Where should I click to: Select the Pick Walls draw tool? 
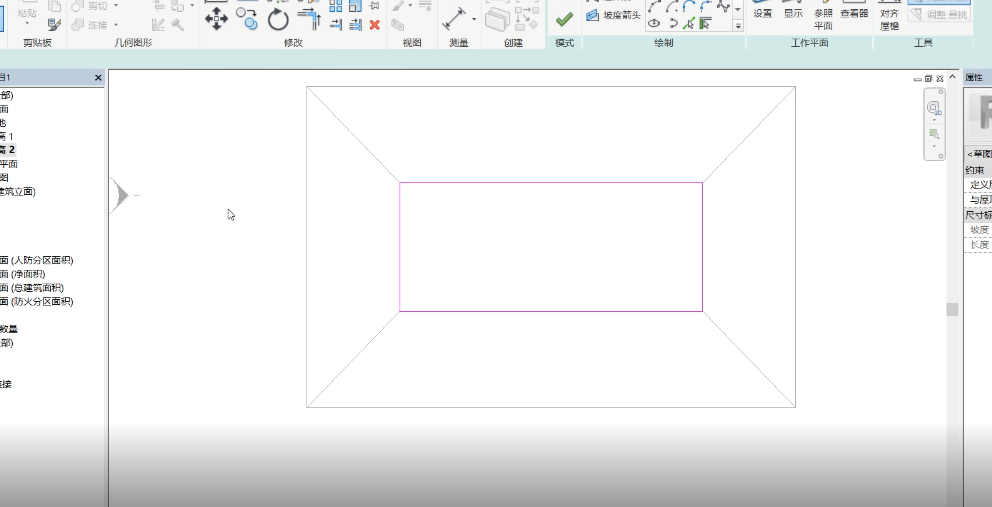coord(705,23)
